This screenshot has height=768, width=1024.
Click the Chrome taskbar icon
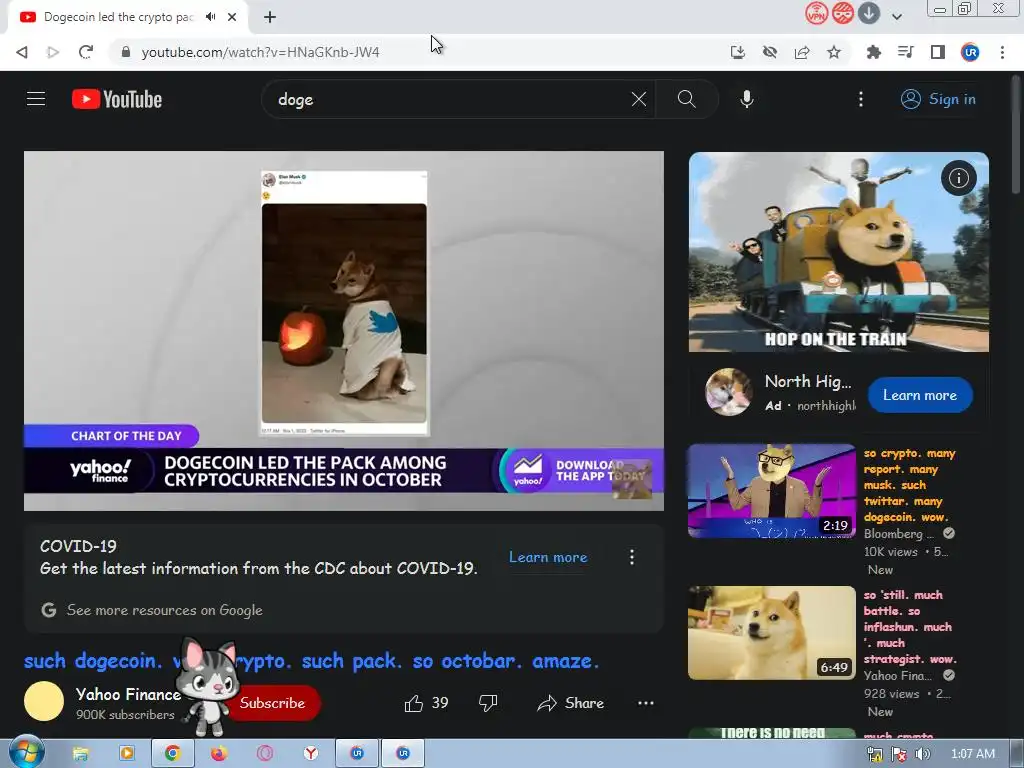(172, 754)
